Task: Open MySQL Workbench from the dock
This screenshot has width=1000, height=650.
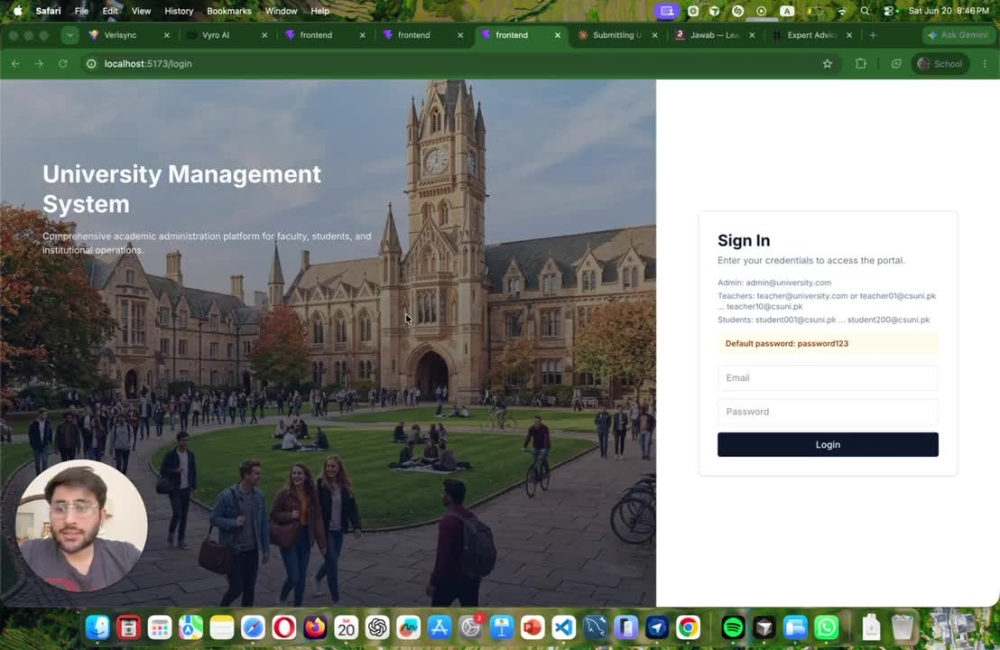Action: [x=595, y=628]
